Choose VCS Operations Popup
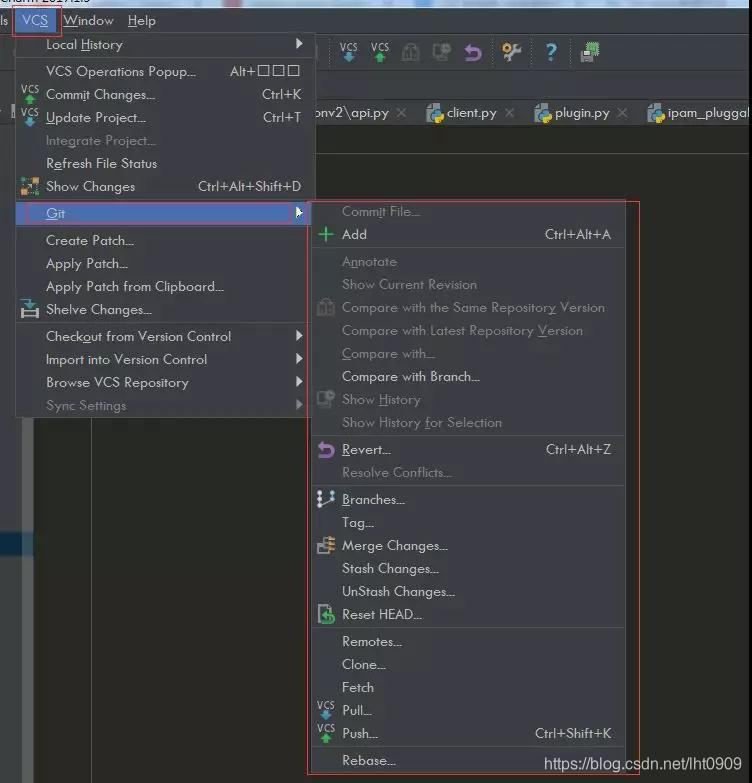The width and height of the screenshot is (752, 783). pyautogui.click(x=165, y=71)
